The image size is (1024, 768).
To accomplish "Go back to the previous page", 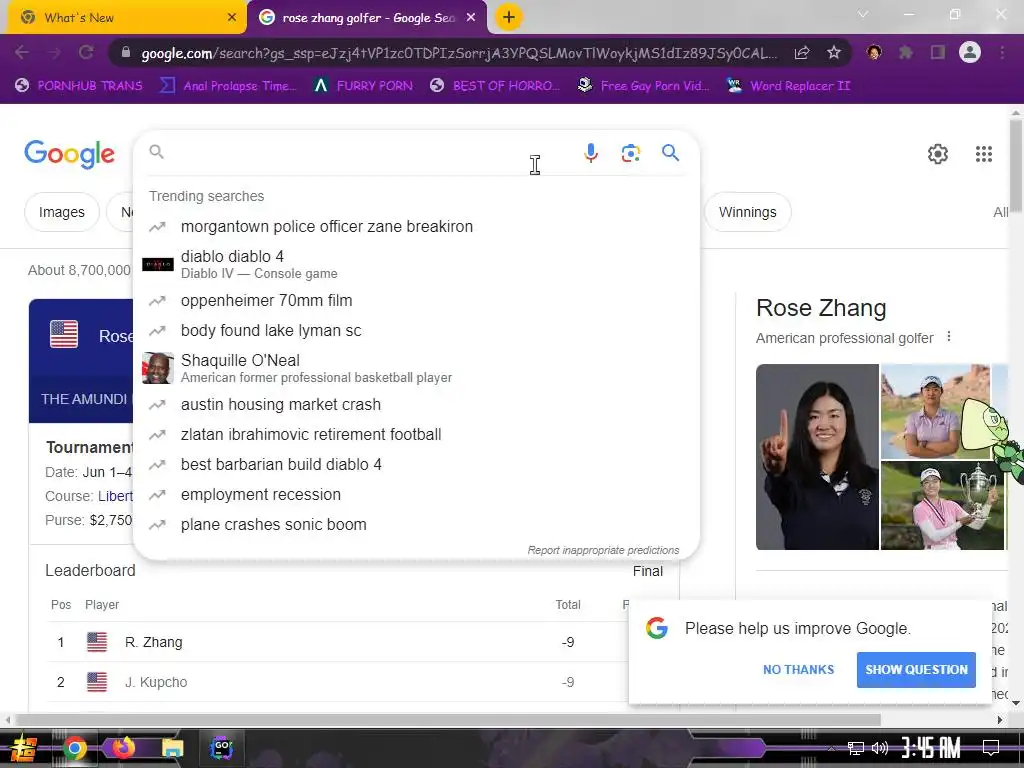I will pos(22,53).
